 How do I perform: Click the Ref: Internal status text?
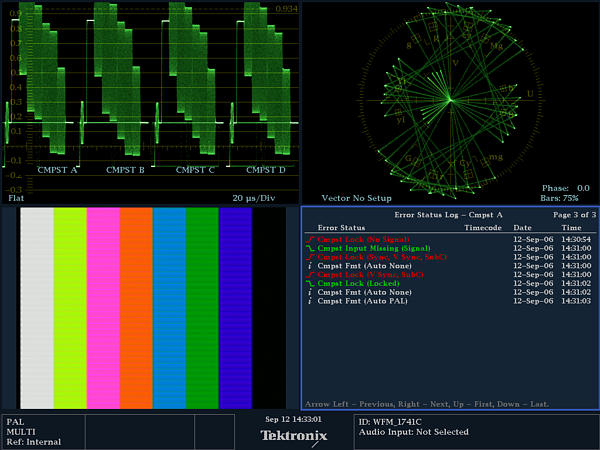pyautogui.click(x=34, y=441)
